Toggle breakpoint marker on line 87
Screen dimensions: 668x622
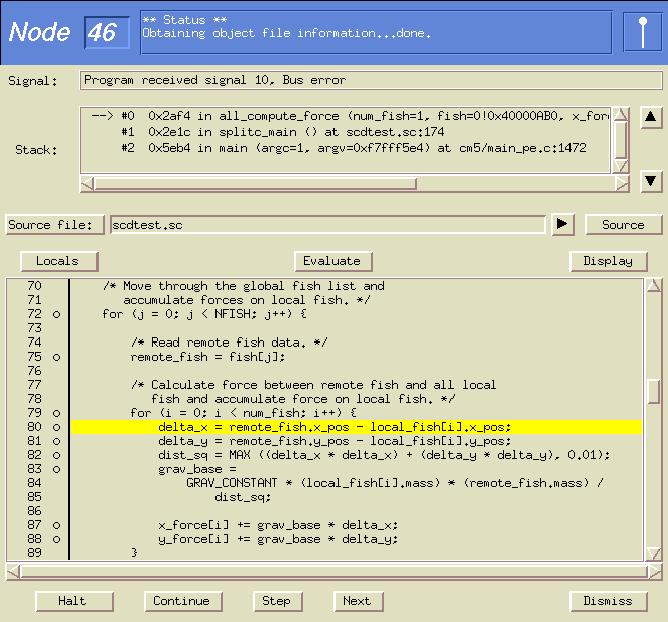[x=57, y=525]
